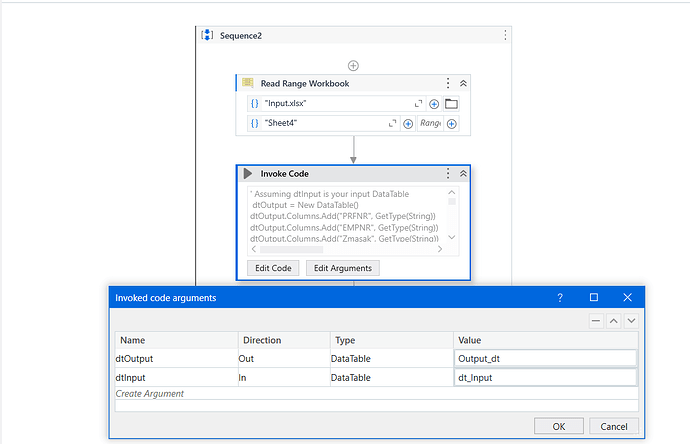Click the plus button beside the Range field
The width and height of the screenshot is (690, 444).
coord(451,124)
